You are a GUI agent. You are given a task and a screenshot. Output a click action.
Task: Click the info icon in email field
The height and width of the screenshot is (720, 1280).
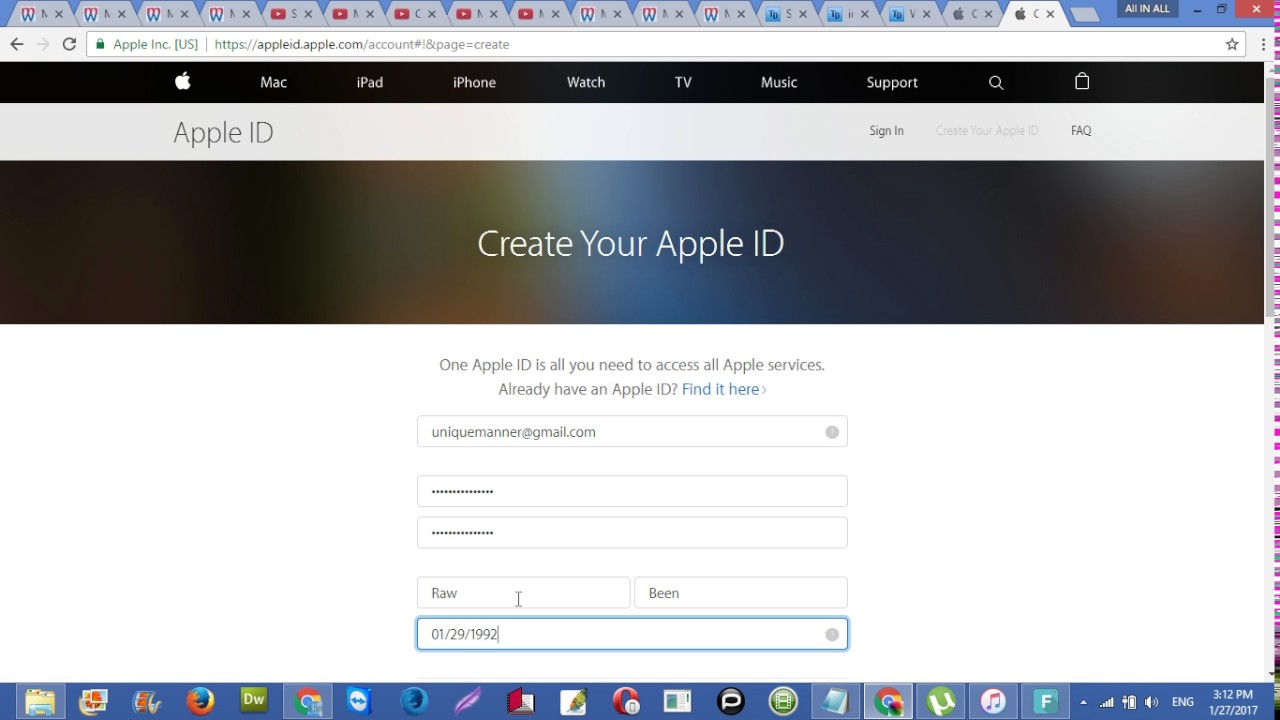point(832,432)
